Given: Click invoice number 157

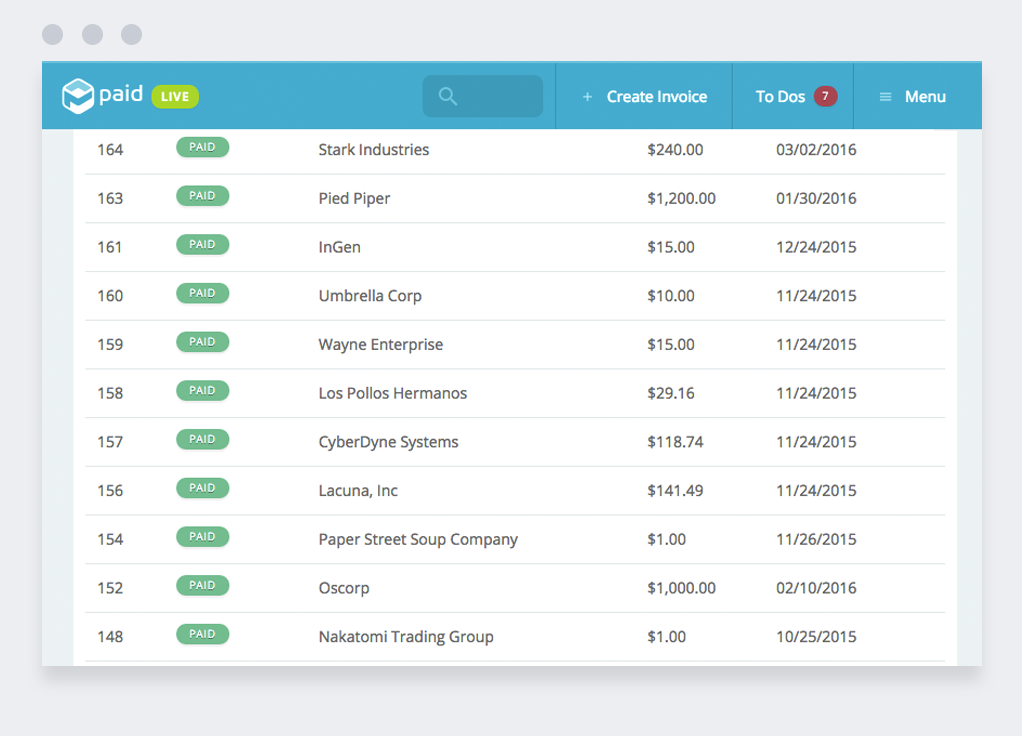Looking at the screenshot, I should click(110, 442).
